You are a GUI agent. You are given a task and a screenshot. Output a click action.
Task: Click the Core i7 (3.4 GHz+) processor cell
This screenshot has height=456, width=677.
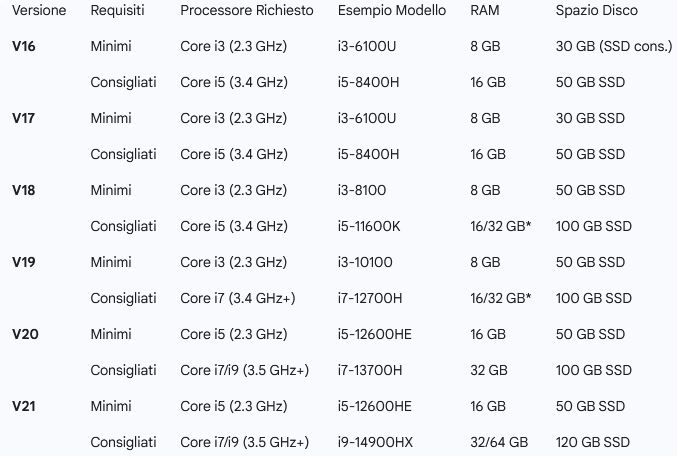[x=237, y=298]
